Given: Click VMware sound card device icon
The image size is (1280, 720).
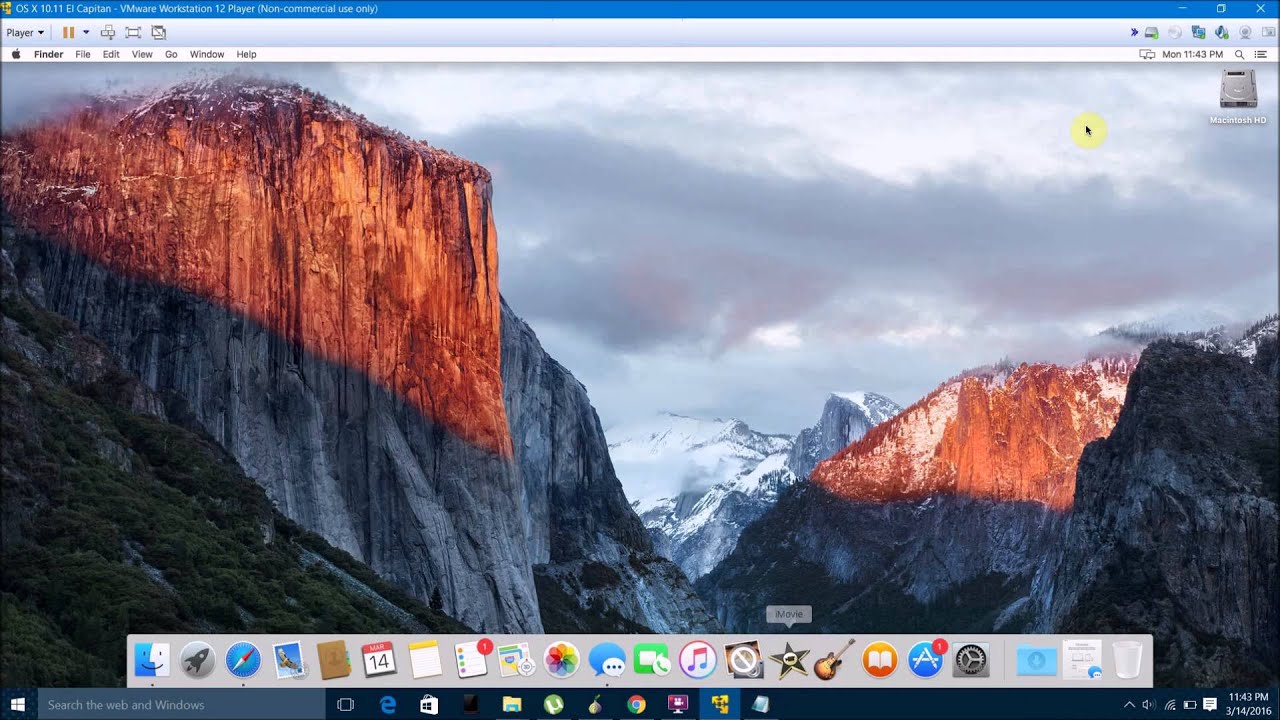Looking at the screenshot, I should point(1222,33).
